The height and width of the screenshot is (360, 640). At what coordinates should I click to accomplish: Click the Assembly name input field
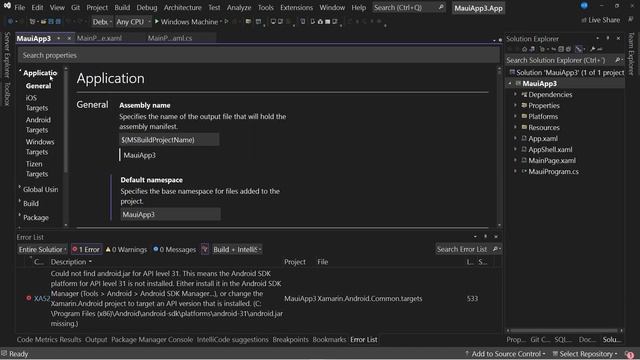[169, 140]
